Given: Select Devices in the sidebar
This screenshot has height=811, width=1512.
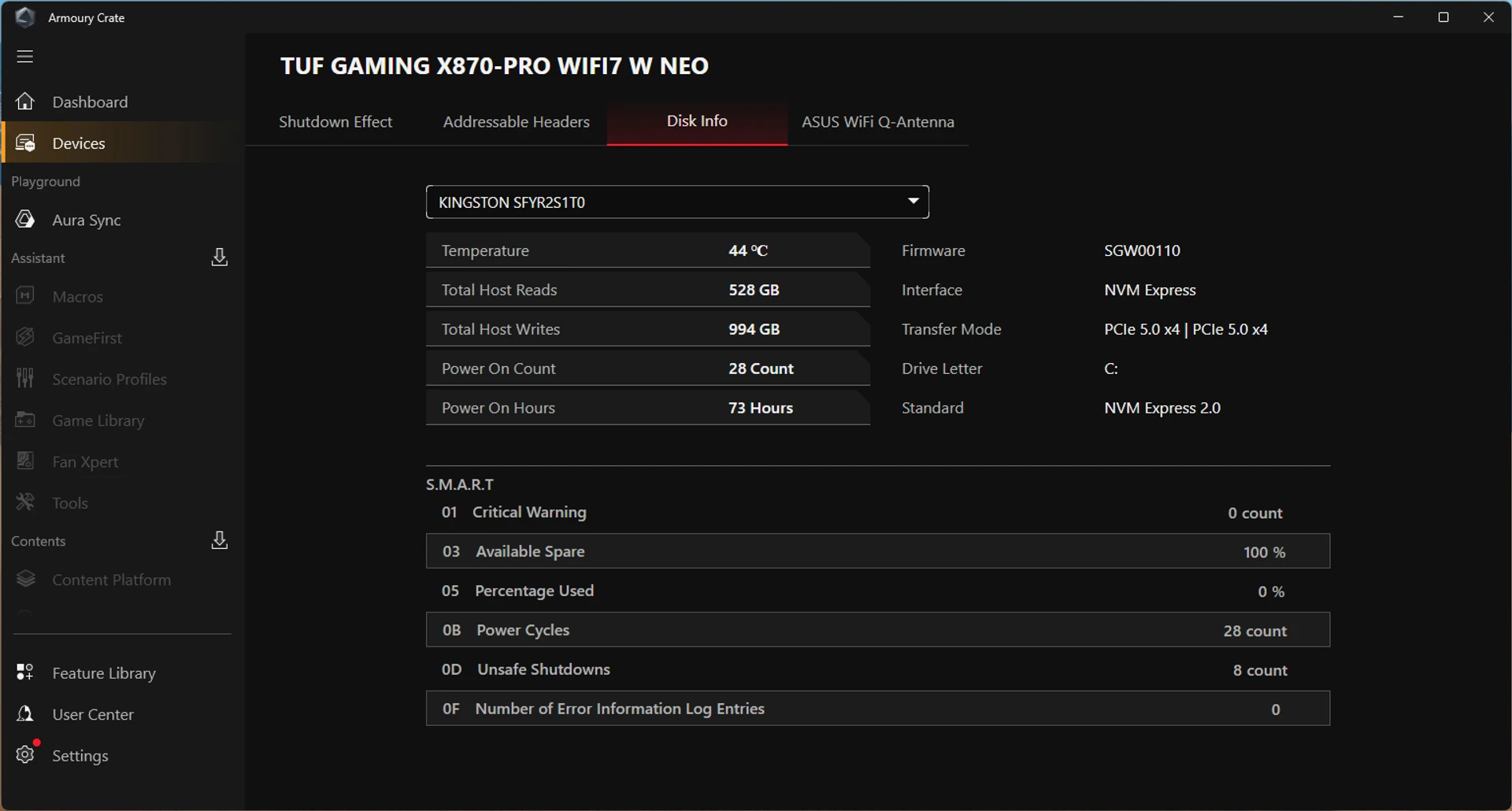Looking at the screenshot, I should tap(79, 143).
